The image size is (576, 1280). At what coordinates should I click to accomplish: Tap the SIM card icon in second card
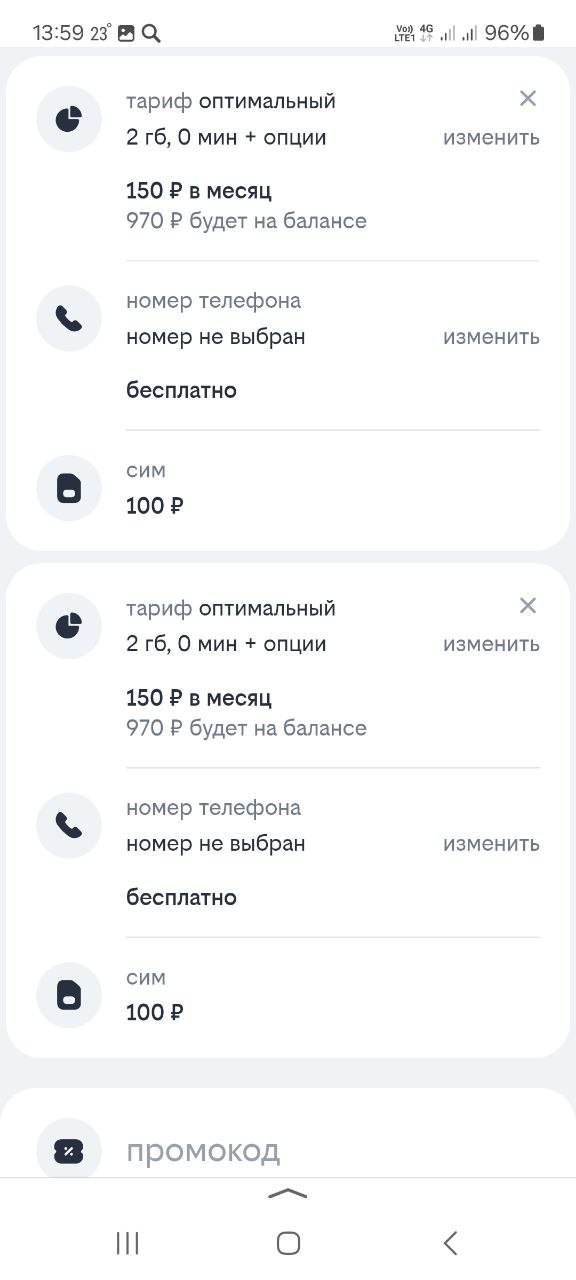pos(69,995)
